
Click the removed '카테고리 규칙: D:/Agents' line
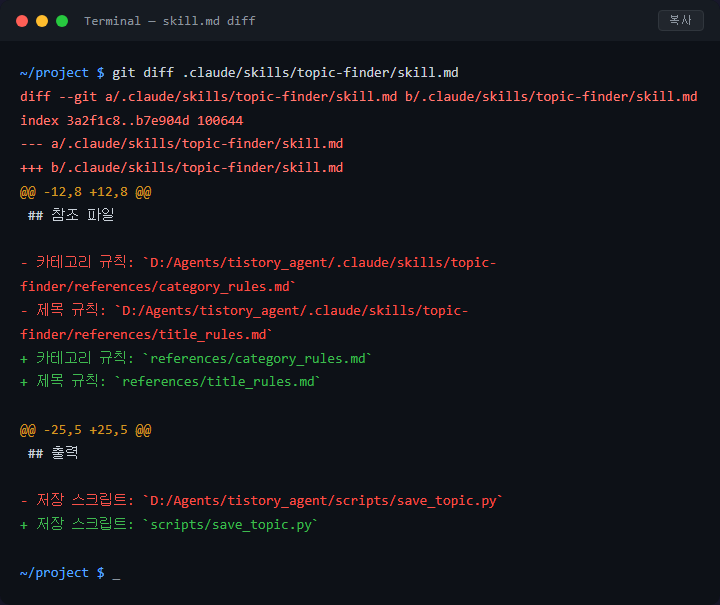click(258, 263)
